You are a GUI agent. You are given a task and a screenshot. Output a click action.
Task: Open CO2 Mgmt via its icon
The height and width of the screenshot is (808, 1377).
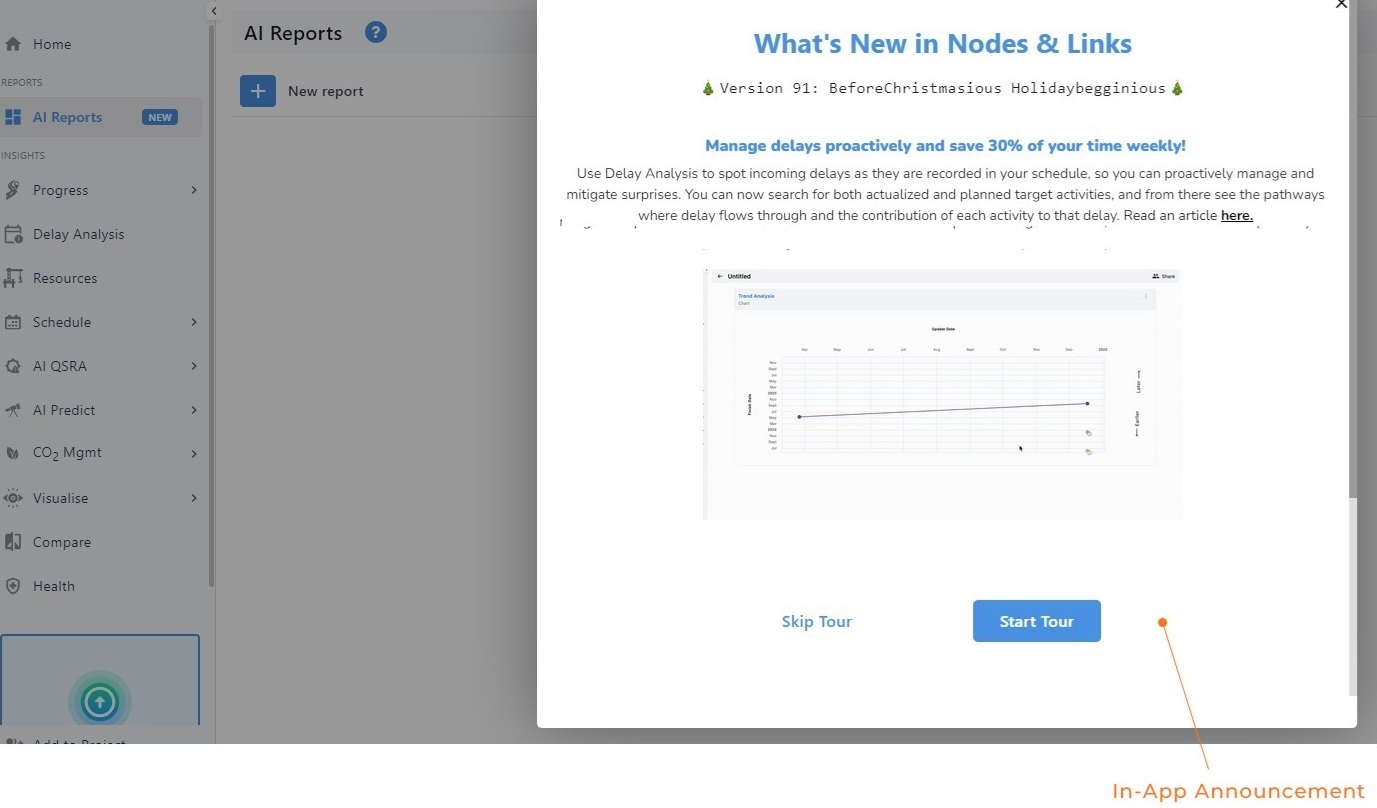point(14,452)
